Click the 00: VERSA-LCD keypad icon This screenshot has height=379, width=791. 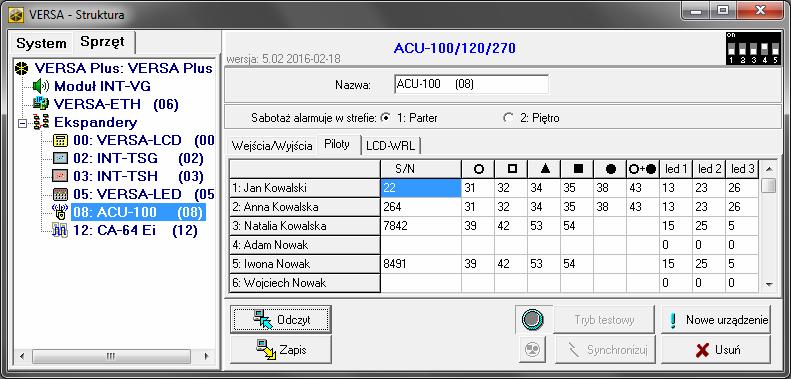click(x=61, y=140)
